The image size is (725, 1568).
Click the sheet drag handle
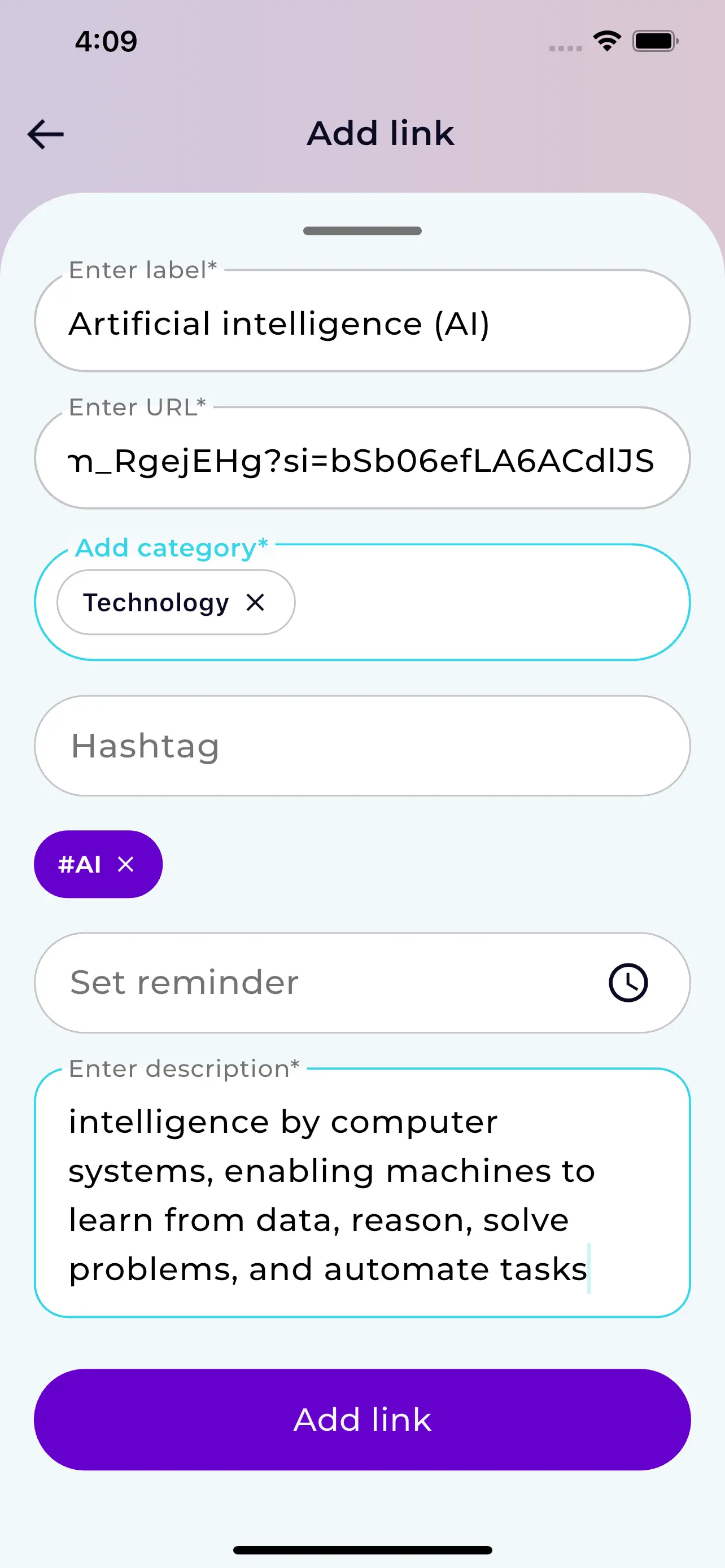coord(362,231)
